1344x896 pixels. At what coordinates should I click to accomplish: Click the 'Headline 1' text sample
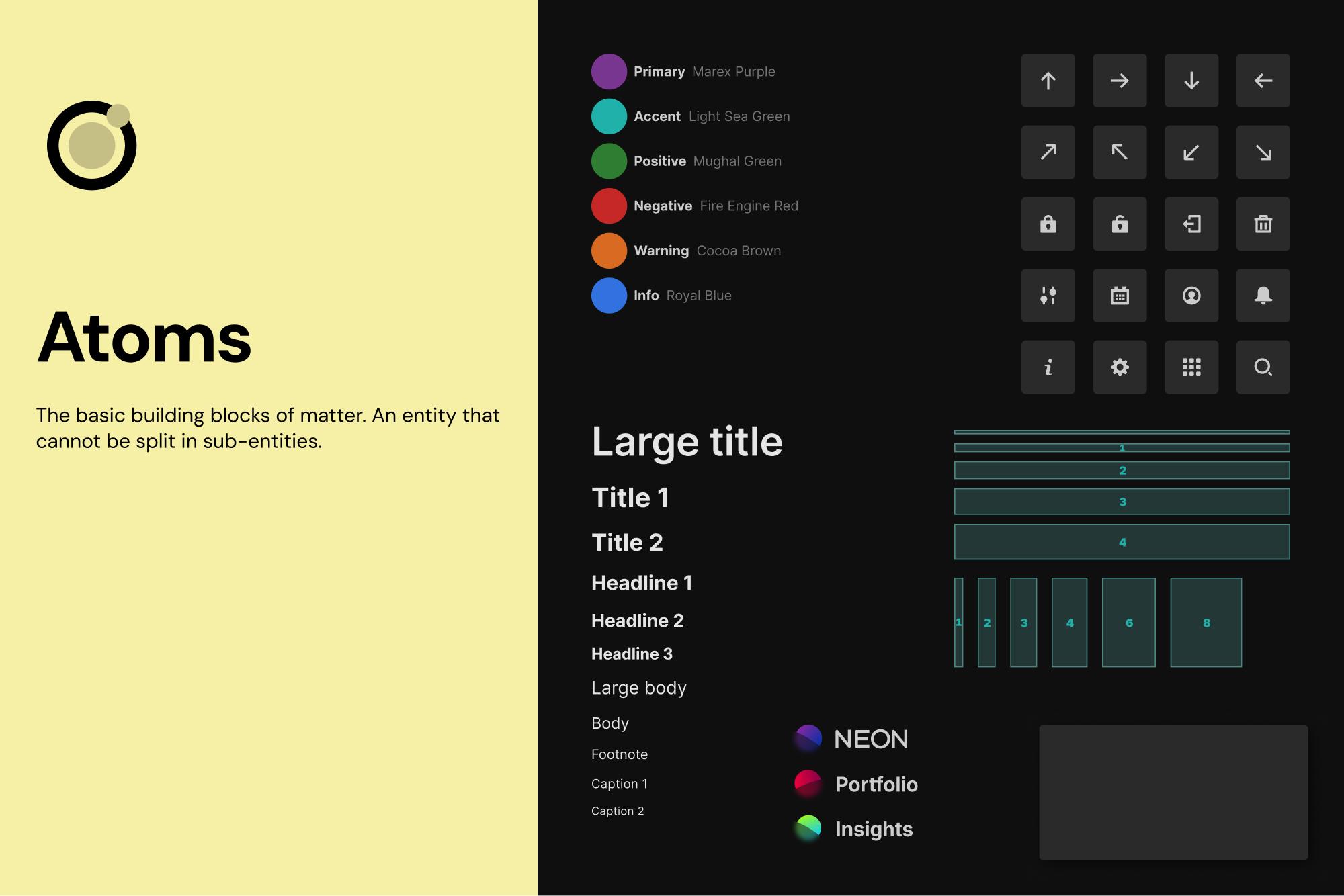coord(642,582)
